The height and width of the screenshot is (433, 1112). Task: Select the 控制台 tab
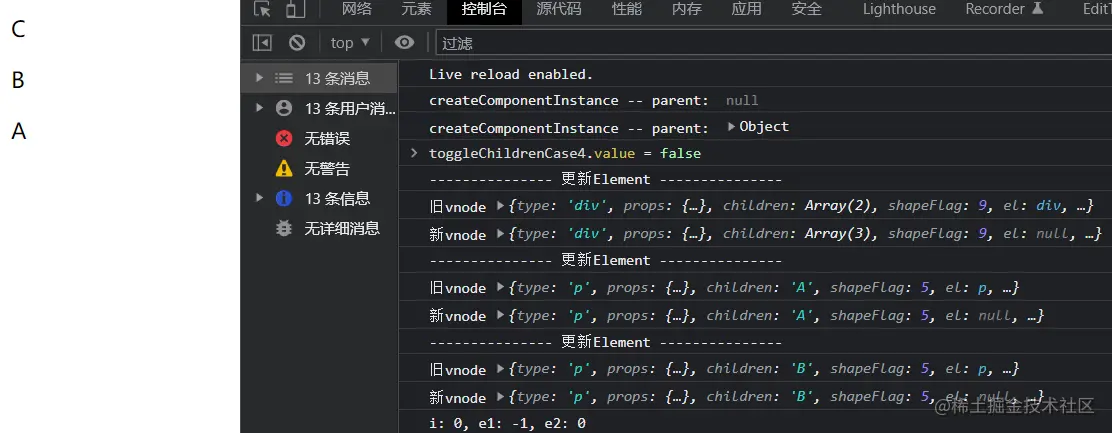pyautogui.click(x=484, y=9)
